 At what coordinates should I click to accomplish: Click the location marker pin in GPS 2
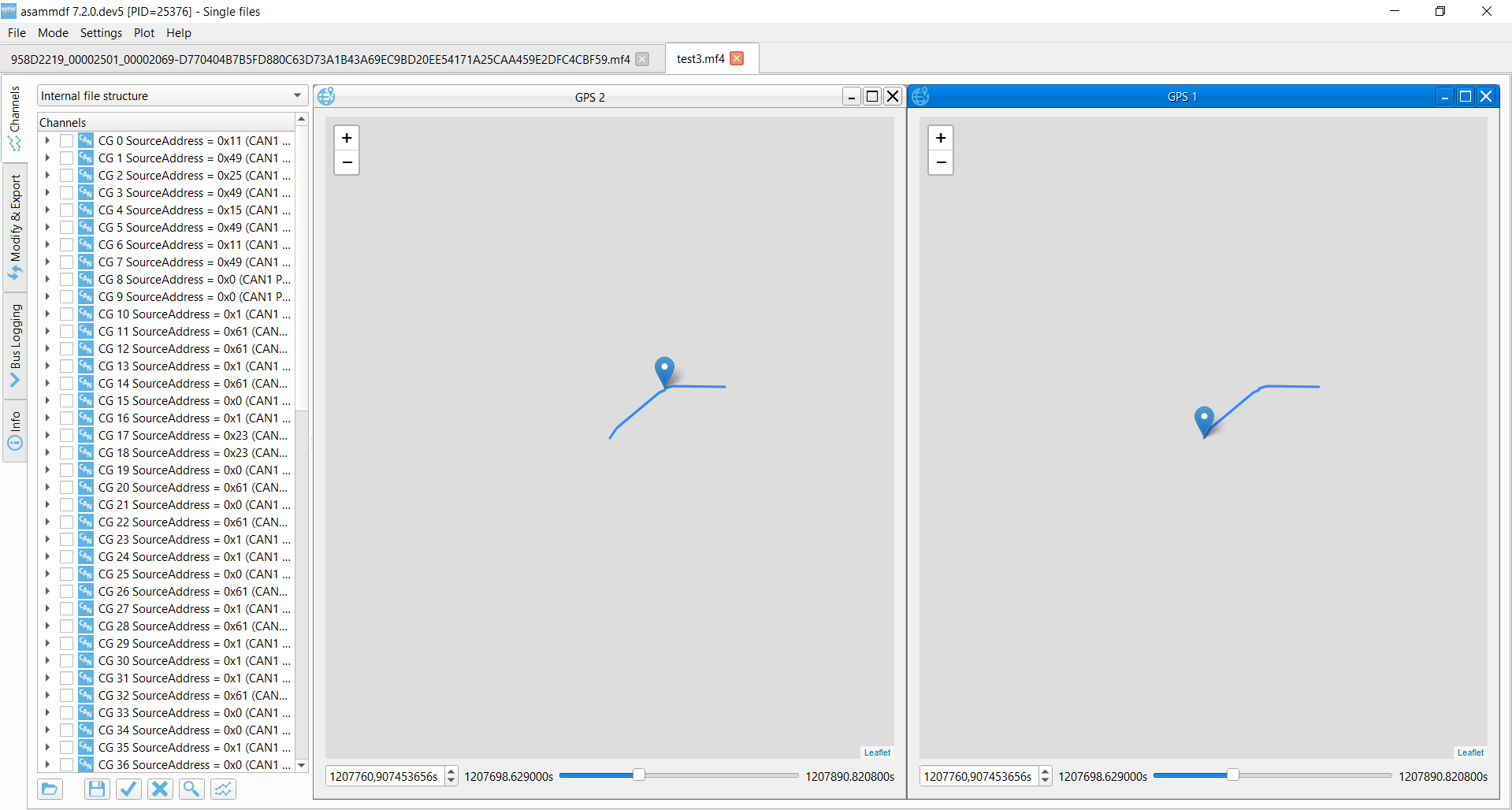point(664,370)
